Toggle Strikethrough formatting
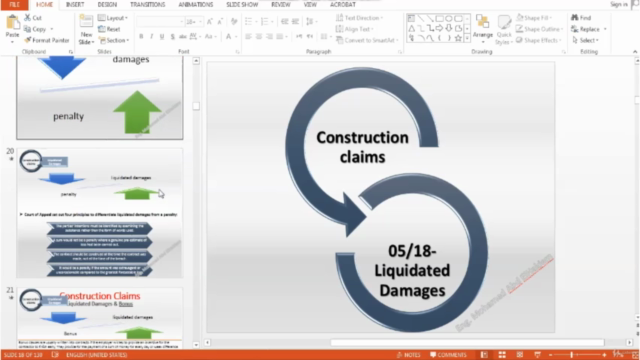Image resolution: width=640 pixels, height=360 pixels. click(183, 37)
